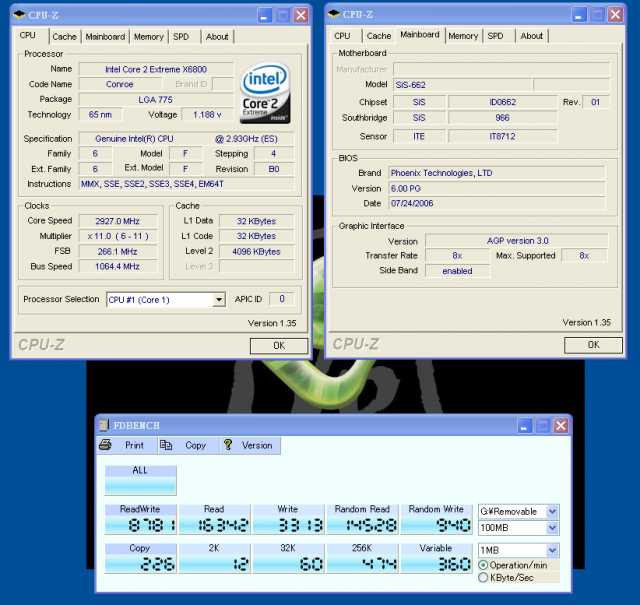Image resolution: width=640 pixels, height=605 pixels.
Task: Click the Sensor chip IT8712 field
Action: (502, 136)
